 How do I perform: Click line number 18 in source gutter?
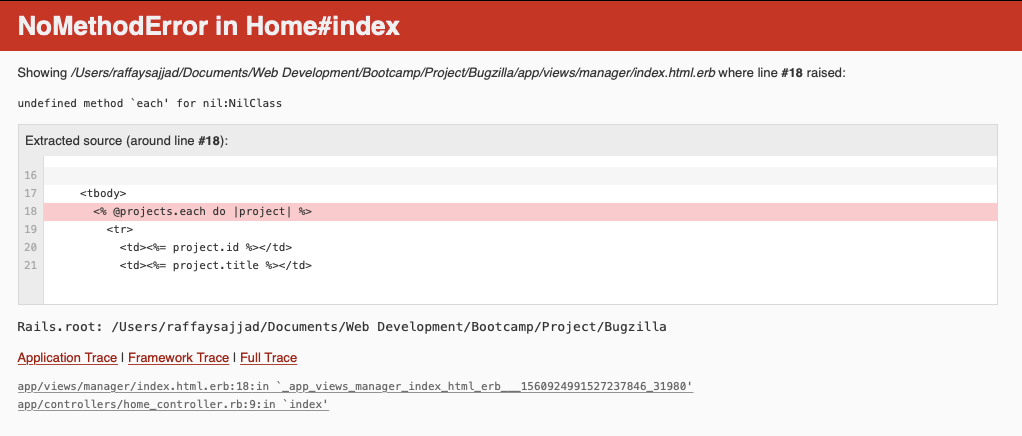31,212
